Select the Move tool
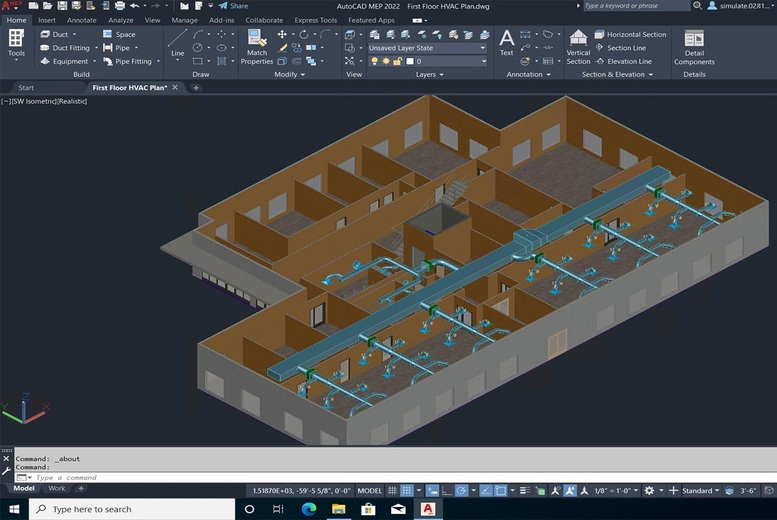 coord(282,34)
